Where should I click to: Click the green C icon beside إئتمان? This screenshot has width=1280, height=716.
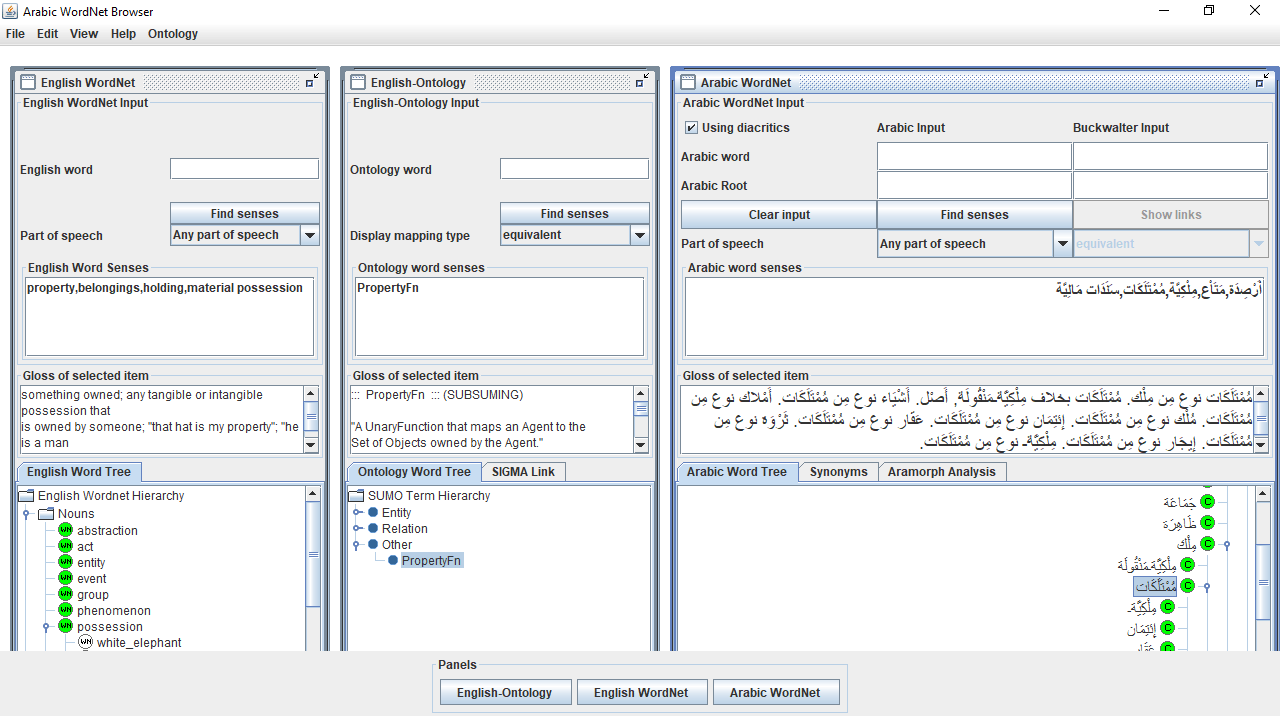click(x=1167, y=628)
